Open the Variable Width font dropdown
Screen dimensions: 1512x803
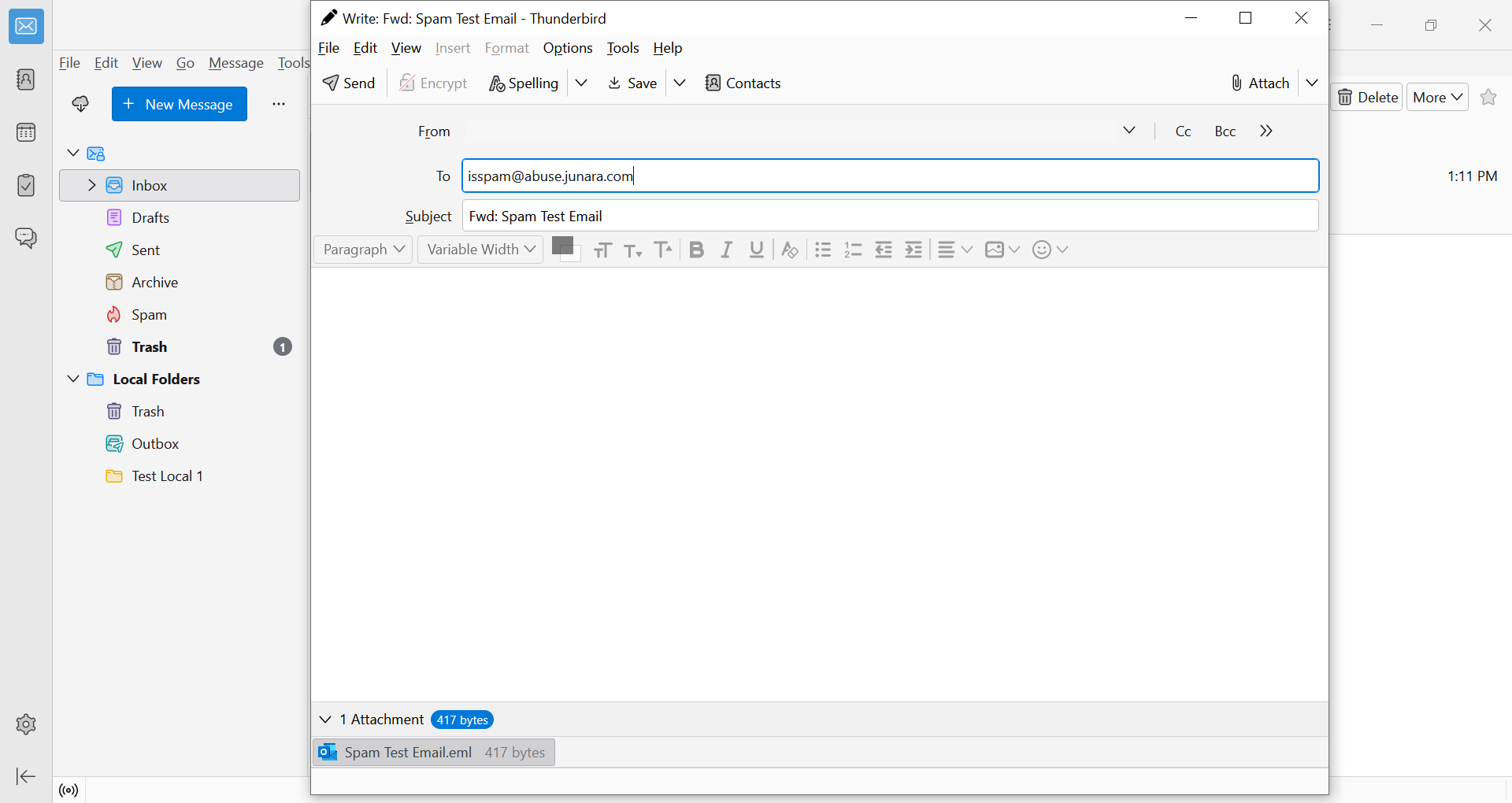pyautogui.click(x=480, y=250)
